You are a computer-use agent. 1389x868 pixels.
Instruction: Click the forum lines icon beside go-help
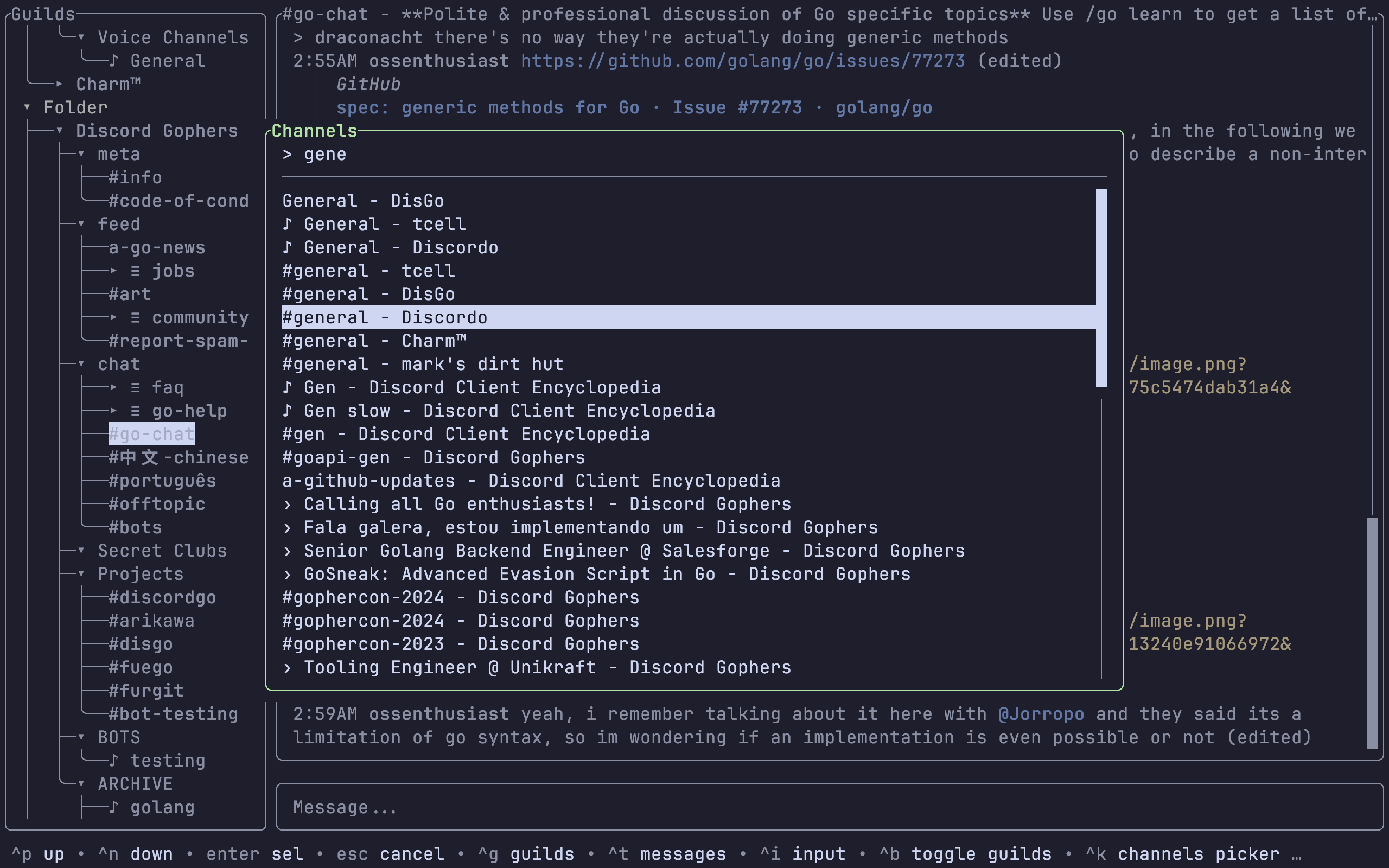coord(136,411)
